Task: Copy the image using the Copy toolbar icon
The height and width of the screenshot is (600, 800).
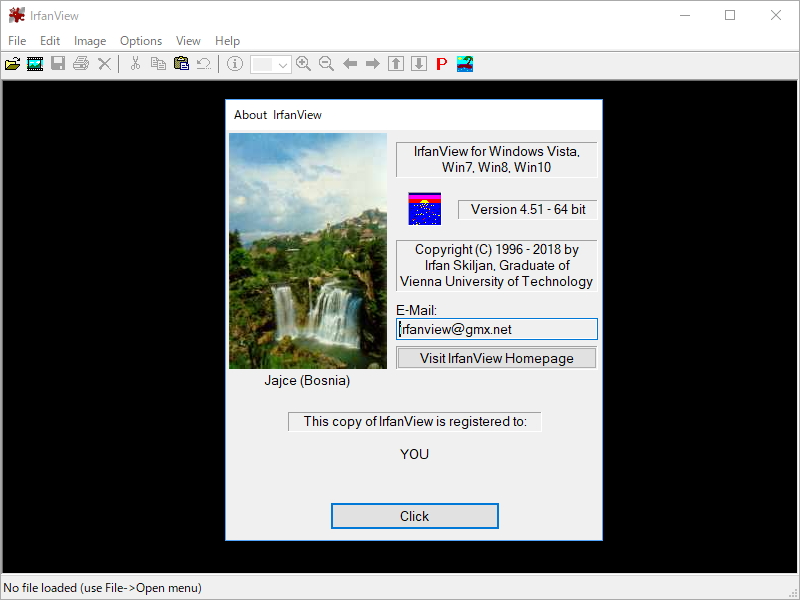Action: (x=158, y=63)
